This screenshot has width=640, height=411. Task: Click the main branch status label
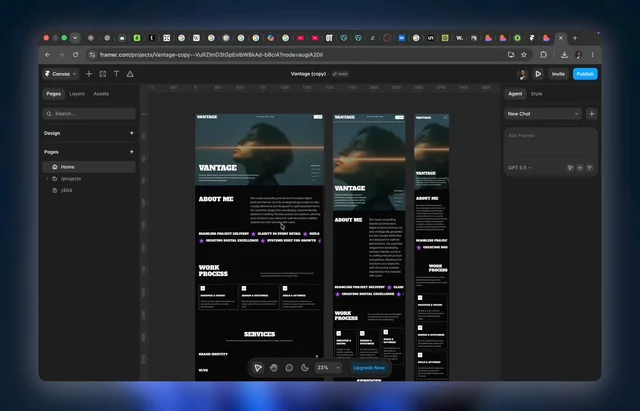(340, 74)
